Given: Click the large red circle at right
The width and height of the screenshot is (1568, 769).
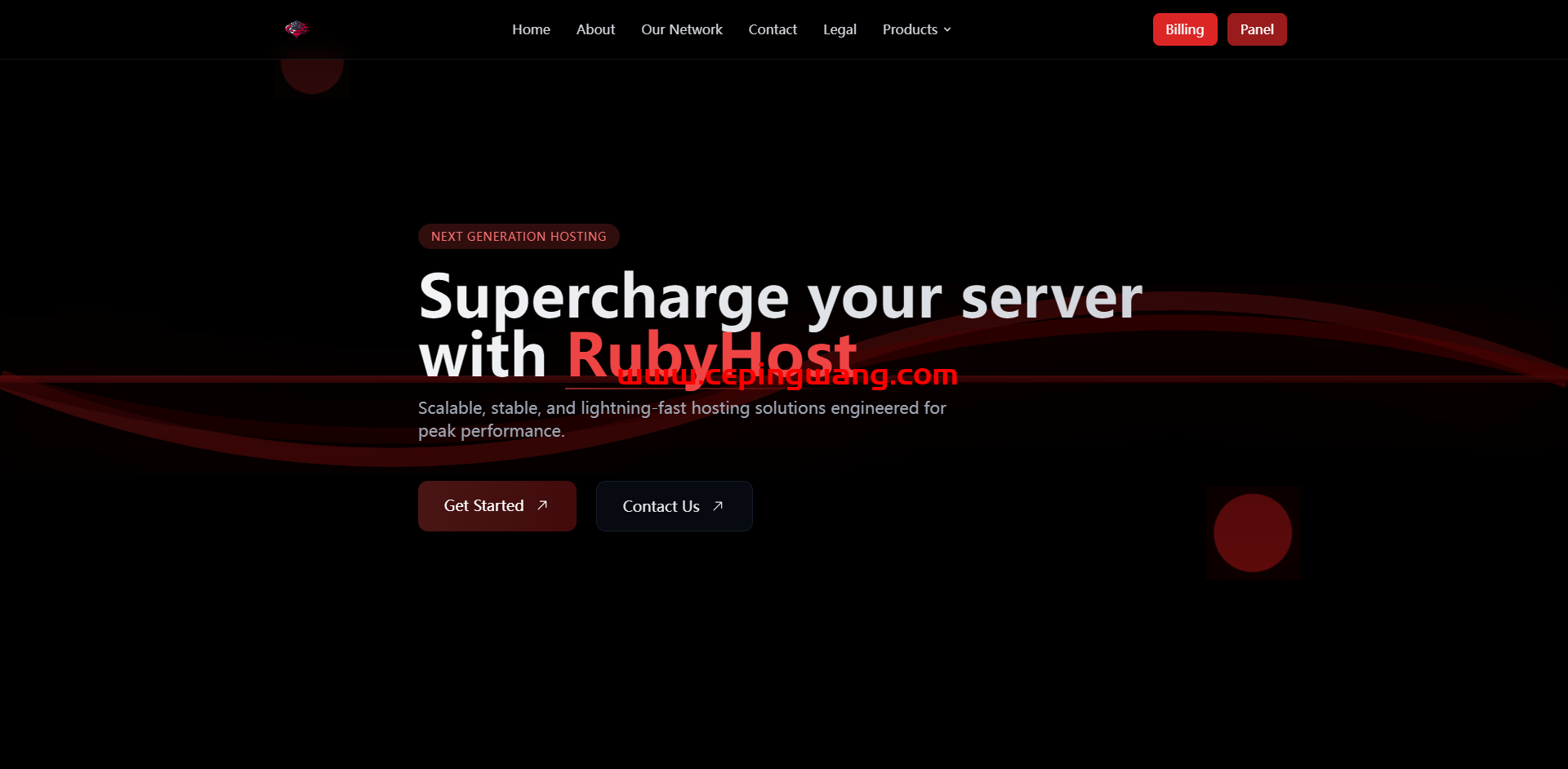Looking at the screenshot, I should 1252,533.
